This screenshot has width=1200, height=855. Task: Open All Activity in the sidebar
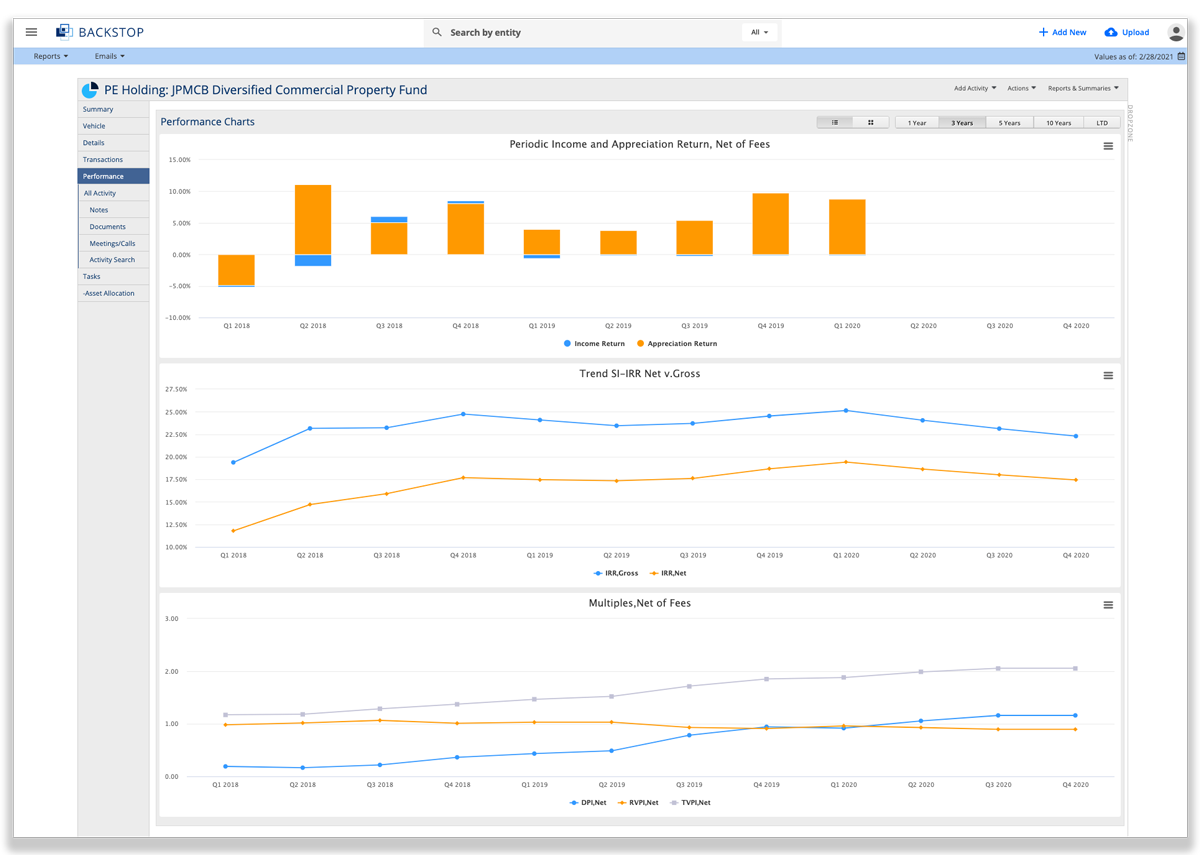point(113,193)
